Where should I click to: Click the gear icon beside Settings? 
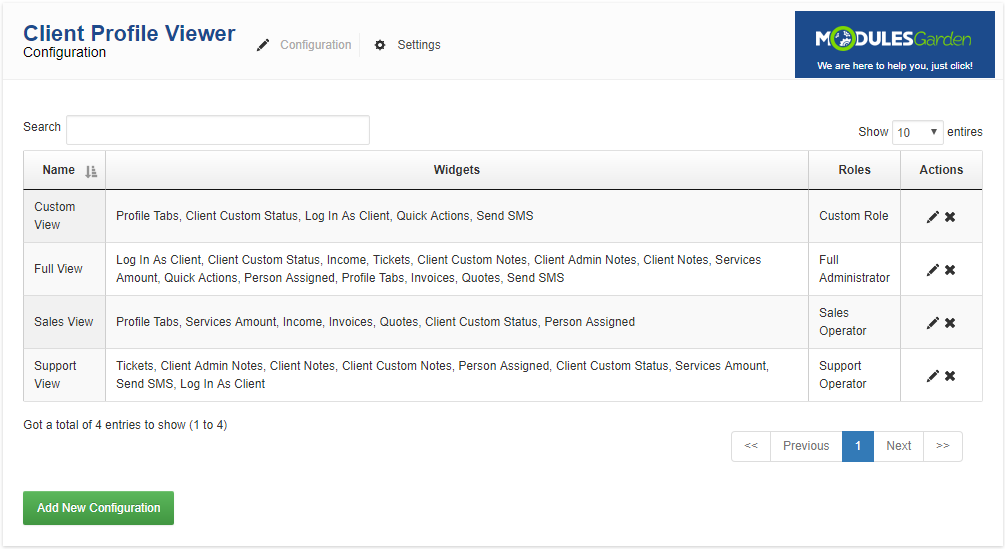(x=380, y=45)
